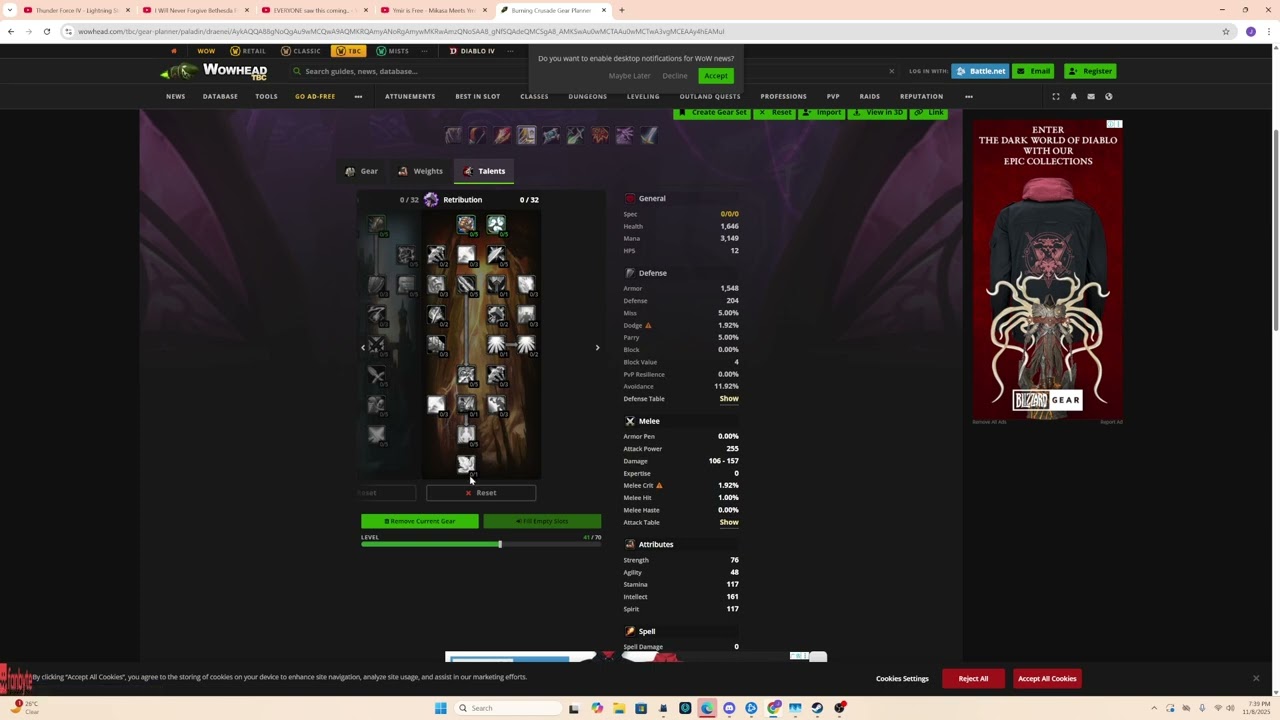Viewport: 1280px width, 720px height.
Task: Switch to Mists version
Action: pos(393,51)
